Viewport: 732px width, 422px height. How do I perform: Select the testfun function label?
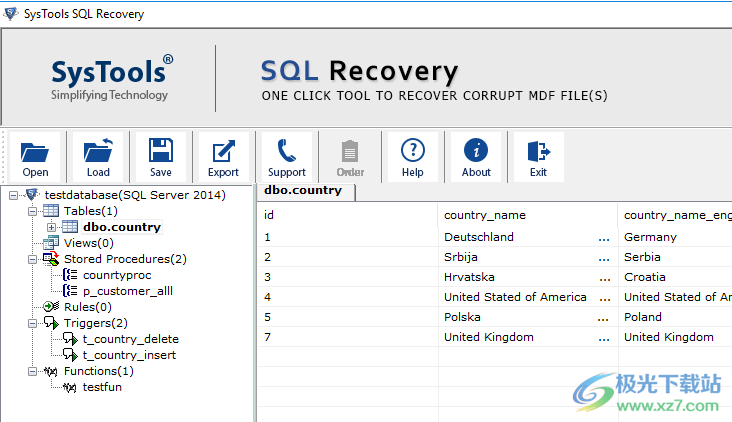pyautogui.click(x=102, y=387)
